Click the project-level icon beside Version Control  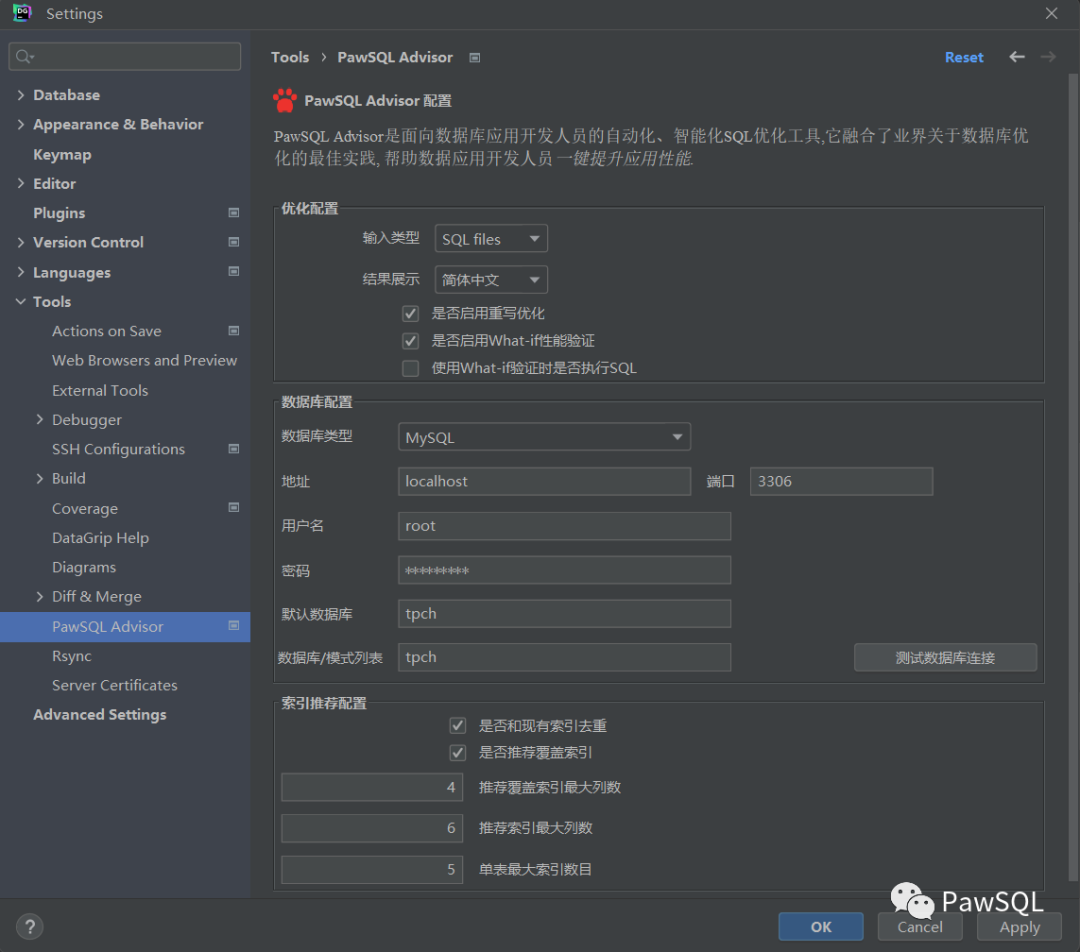tap(234, 242)
